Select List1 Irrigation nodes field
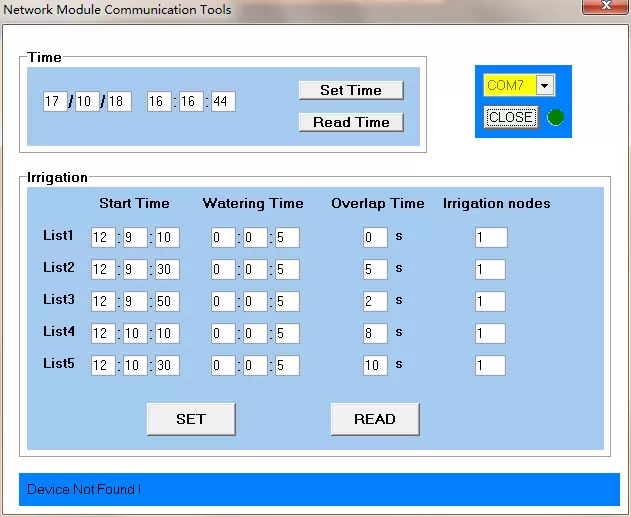This screenshot has width=631, height=517. [490, 238]
